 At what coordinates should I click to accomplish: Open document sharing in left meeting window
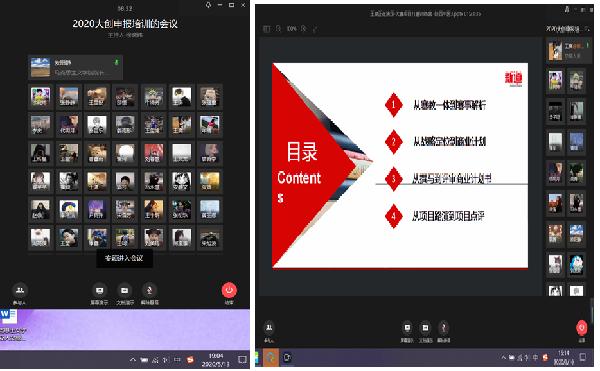coord(124,291)
